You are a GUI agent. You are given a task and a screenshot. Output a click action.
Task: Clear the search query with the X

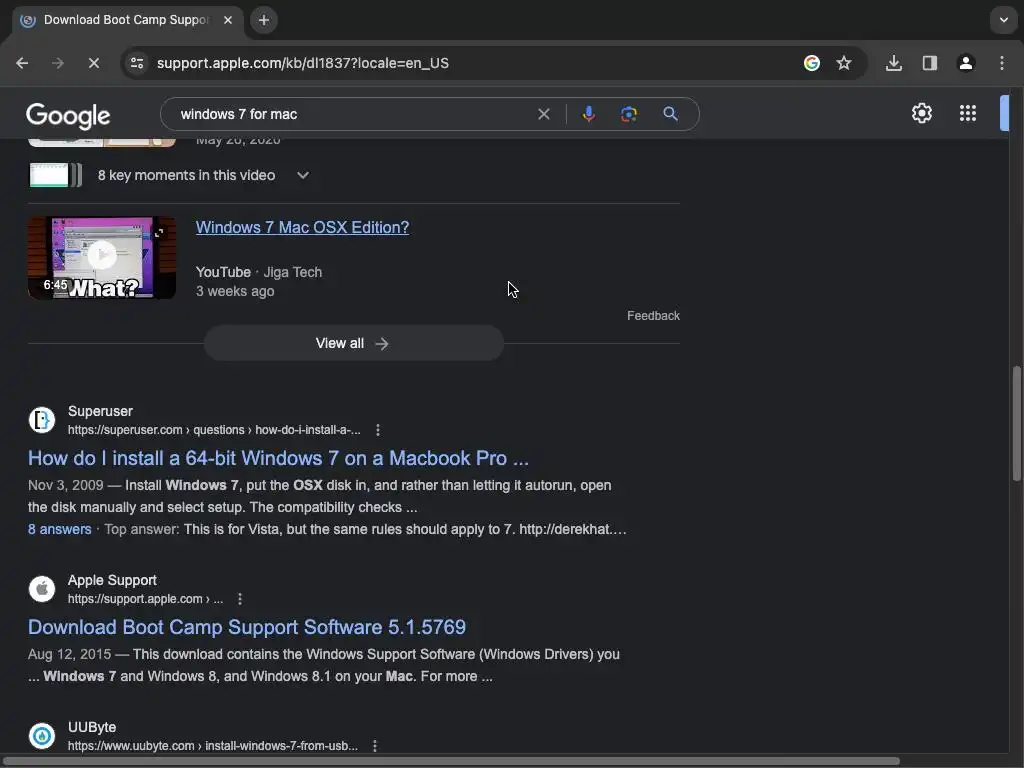[x=543, y=114]
